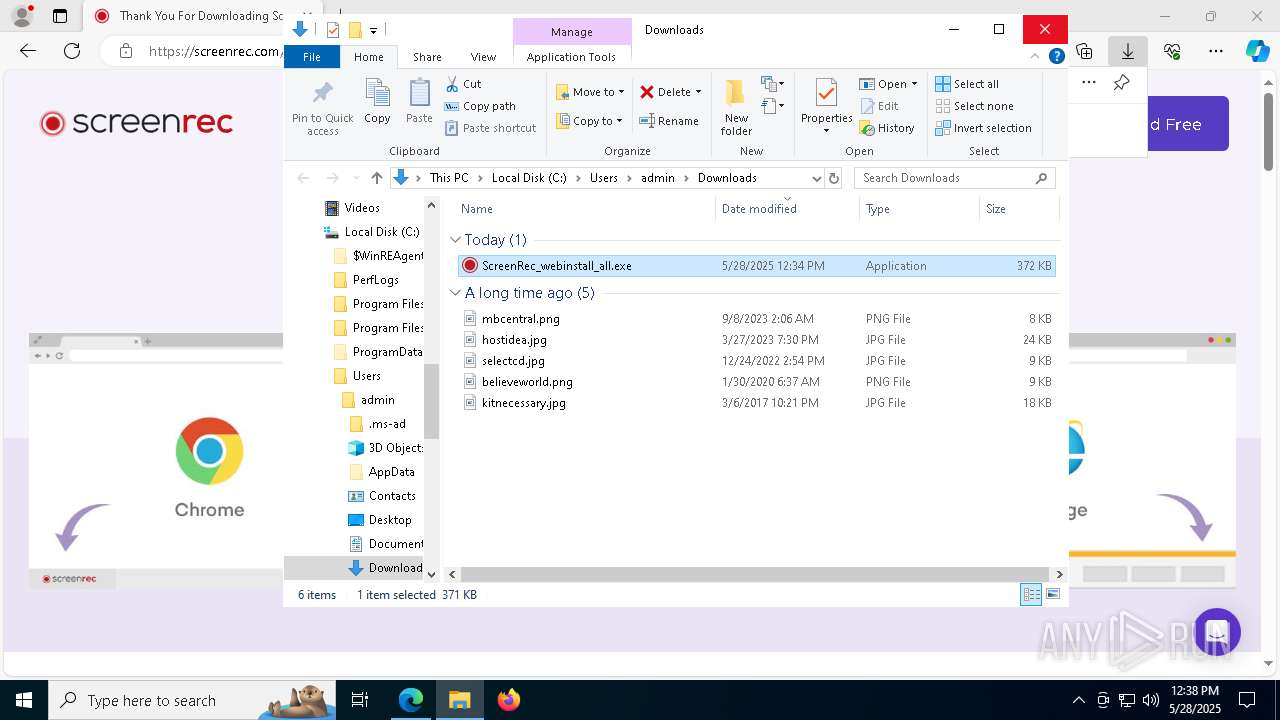
Task: Click the Edge browser refresh button
Action: pos(72,51)
